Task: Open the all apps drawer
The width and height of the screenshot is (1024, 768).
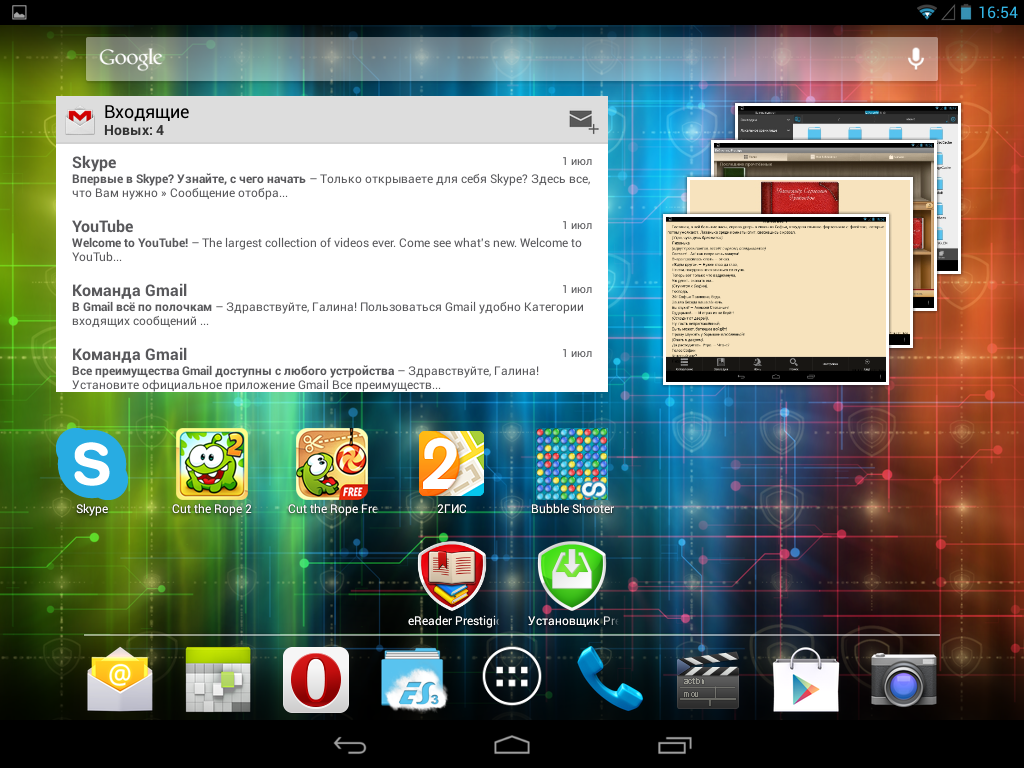Action: click(512, 680)
